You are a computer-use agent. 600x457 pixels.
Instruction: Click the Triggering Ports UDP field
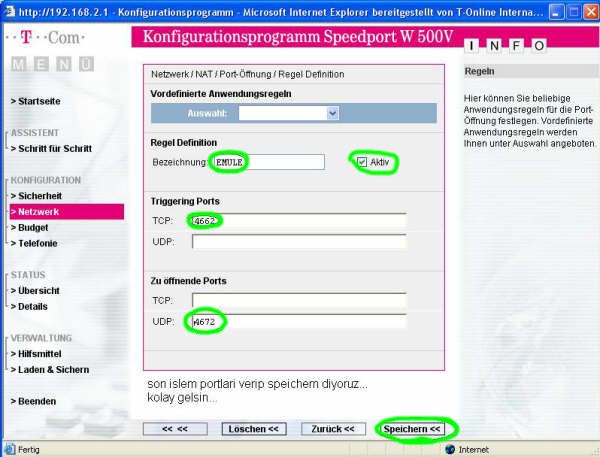299,242
